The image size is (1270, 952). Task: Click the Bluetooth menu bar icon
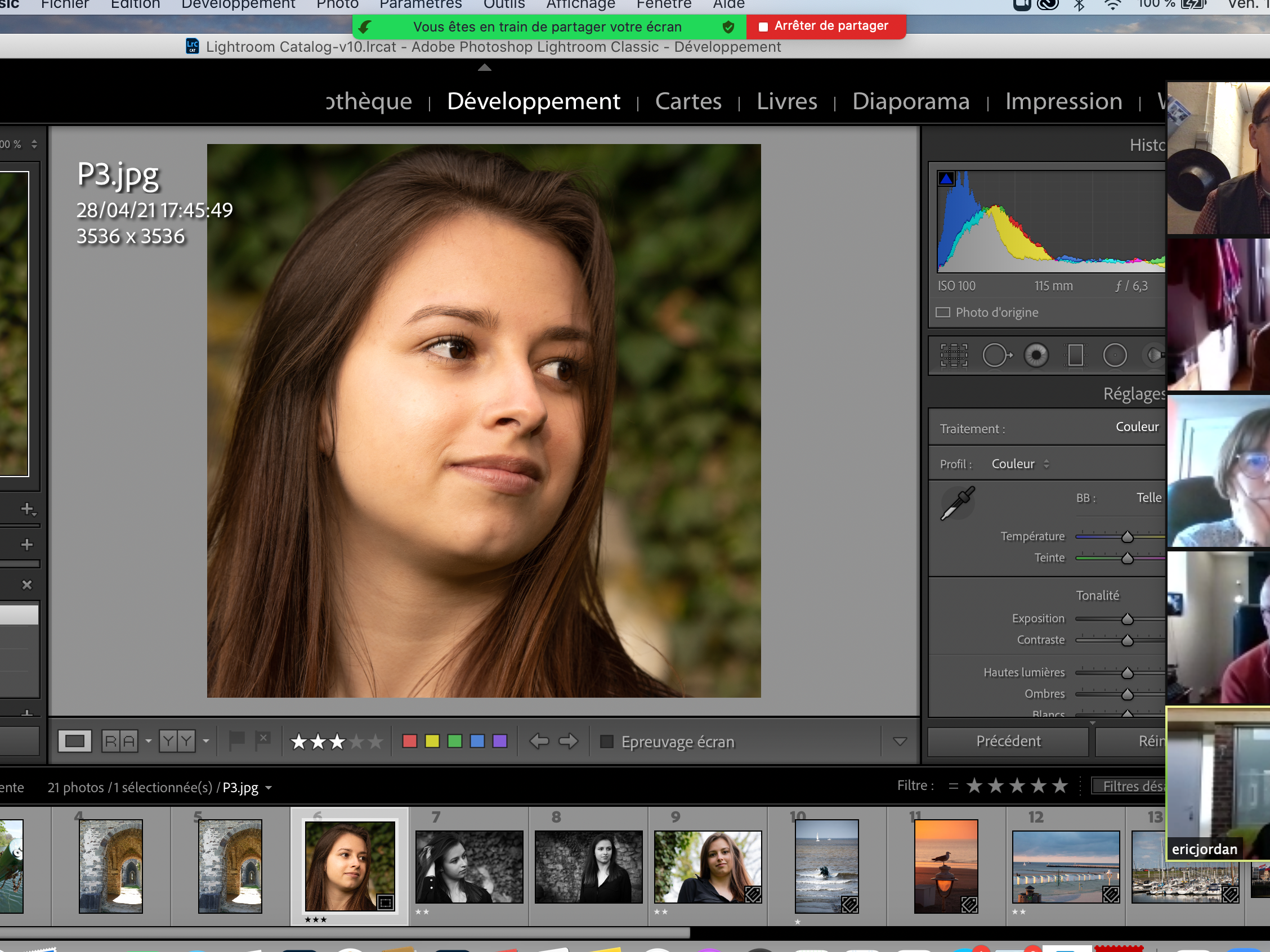point(1079,5)
